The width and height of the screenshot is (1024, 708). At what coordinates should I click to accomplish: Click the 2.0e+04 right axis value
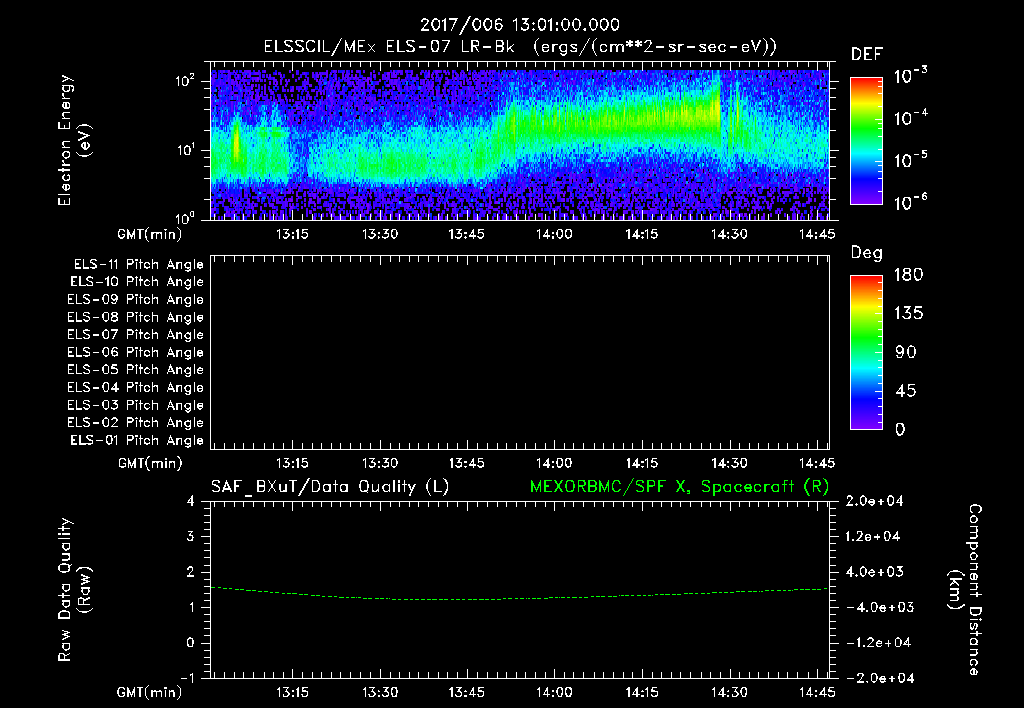pyautogui.click(x=875, y=501)
